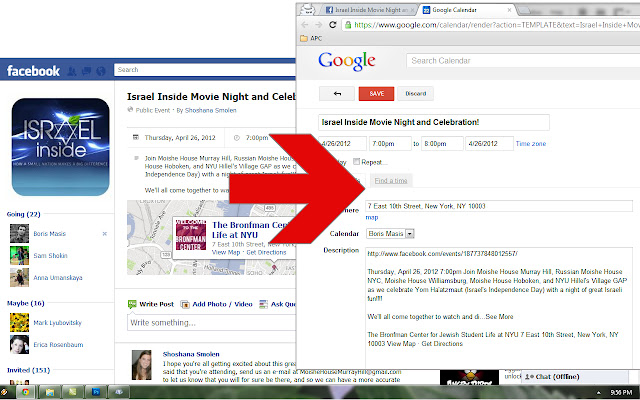Screen dimensions: 640x400
Task: Click the Israel Inside event picture
Action: click(x=60, y=147)
